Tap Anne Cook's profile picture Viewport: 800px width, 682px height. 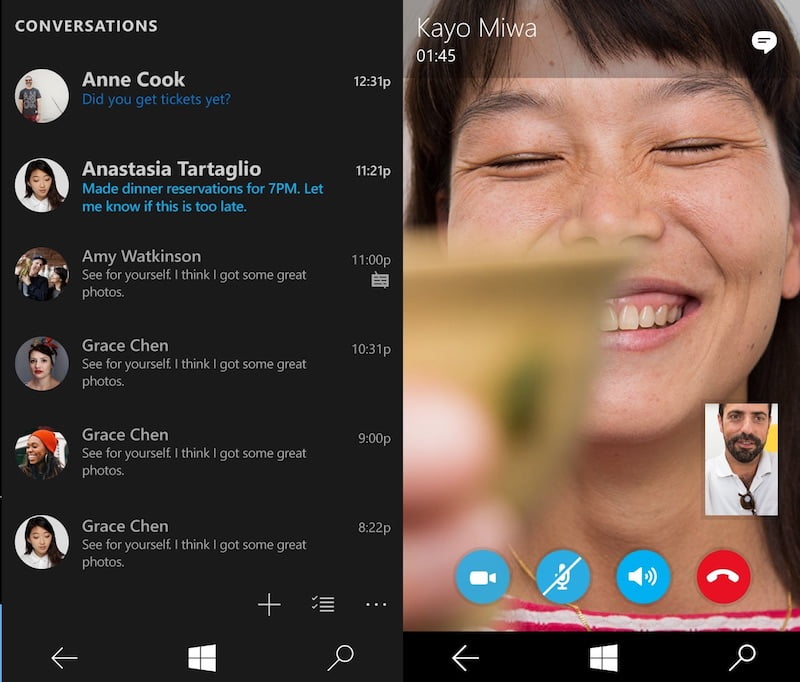pos(42,96)
